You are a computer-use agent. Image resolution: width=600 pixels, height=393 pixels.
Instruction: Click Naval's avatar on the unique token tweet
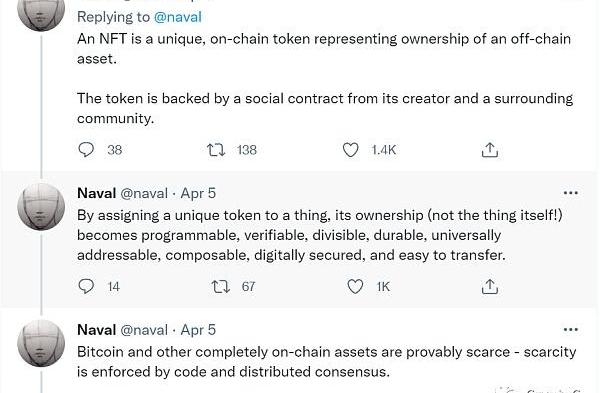tap(41, 206)
